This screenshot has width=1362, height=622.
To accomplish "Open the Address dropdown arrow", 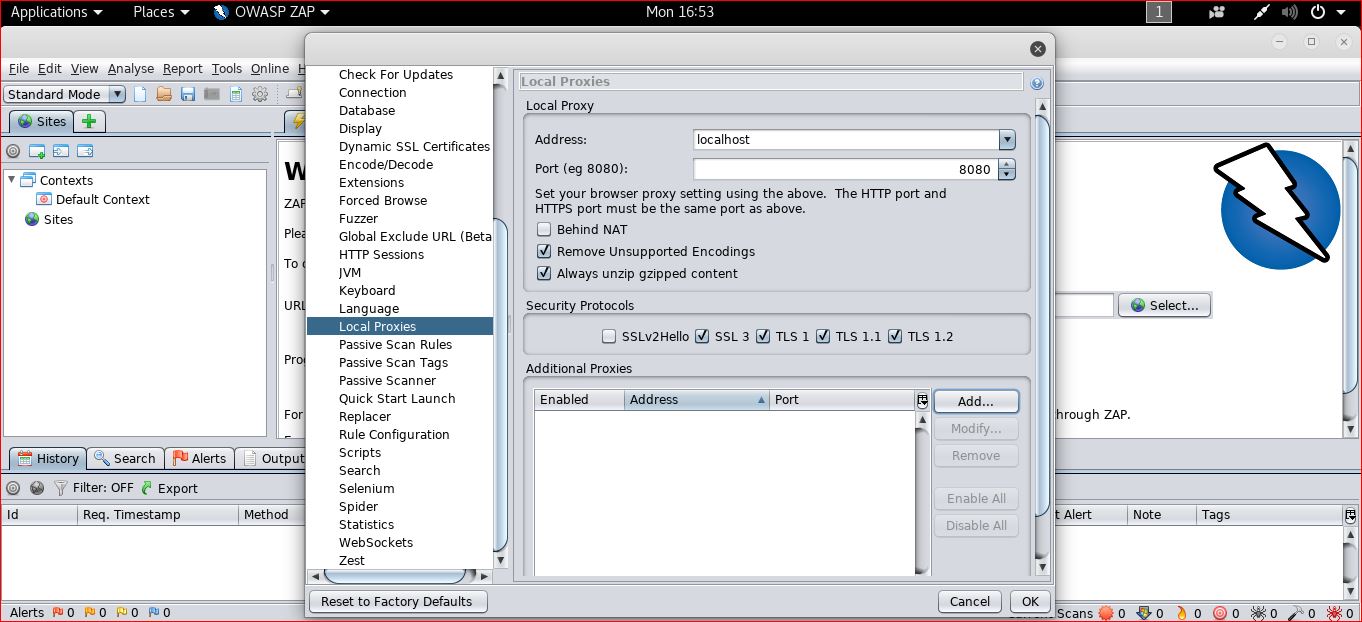I will tap(1007, 140).
